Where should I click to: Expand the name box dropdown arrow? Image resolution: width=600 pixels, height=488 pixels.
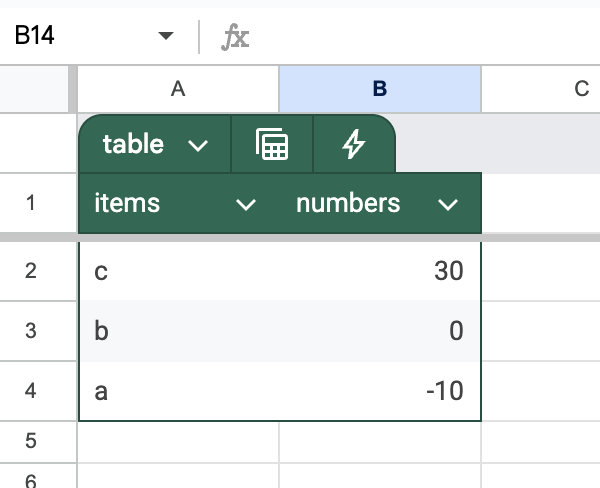click(x=166, y=36)
